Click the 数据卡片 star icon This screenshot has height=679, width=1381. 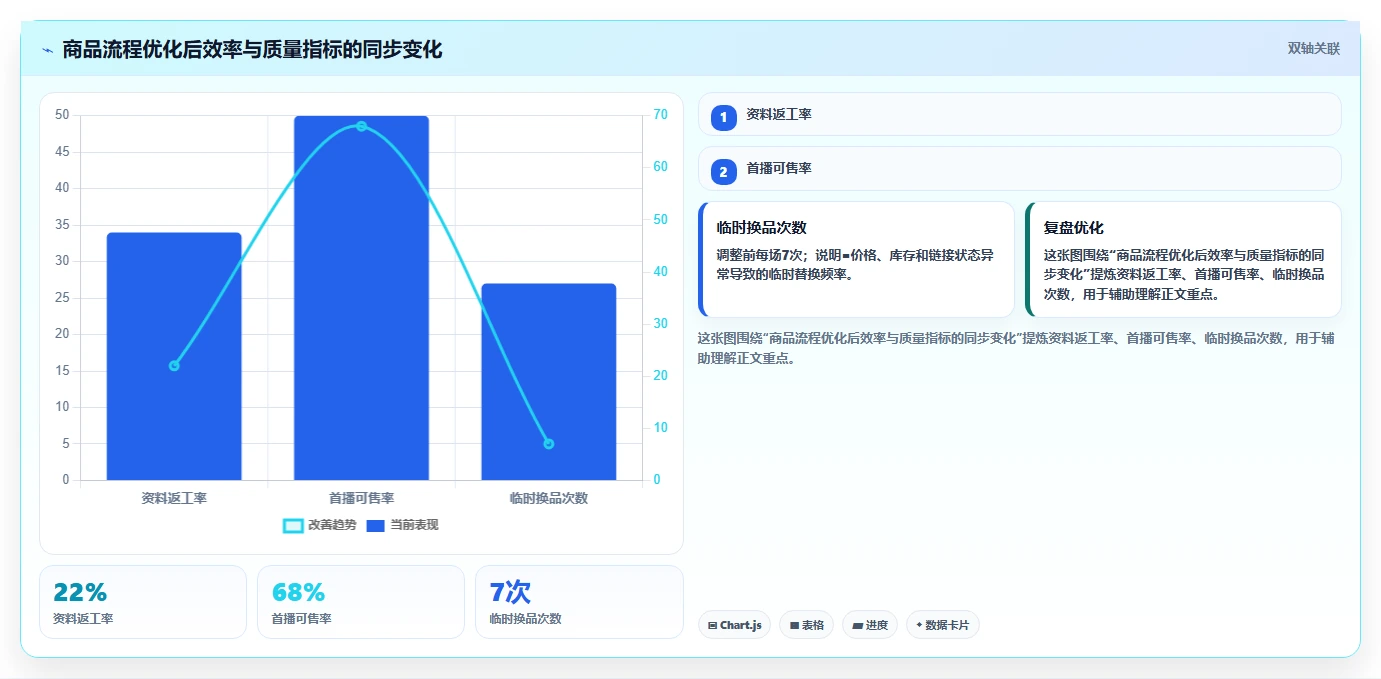point(919,625)
